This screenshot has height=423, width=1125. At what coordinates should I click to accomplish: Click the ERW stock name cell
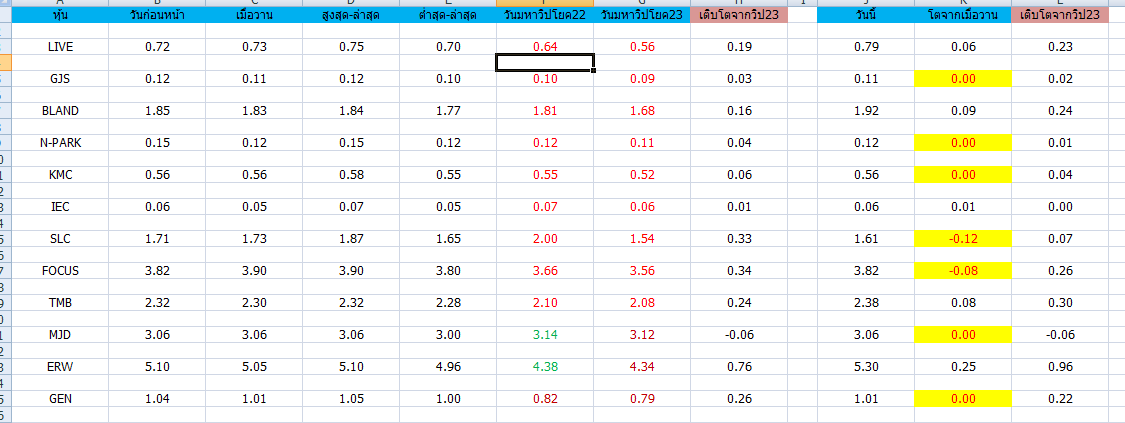(x=60, y=367)
